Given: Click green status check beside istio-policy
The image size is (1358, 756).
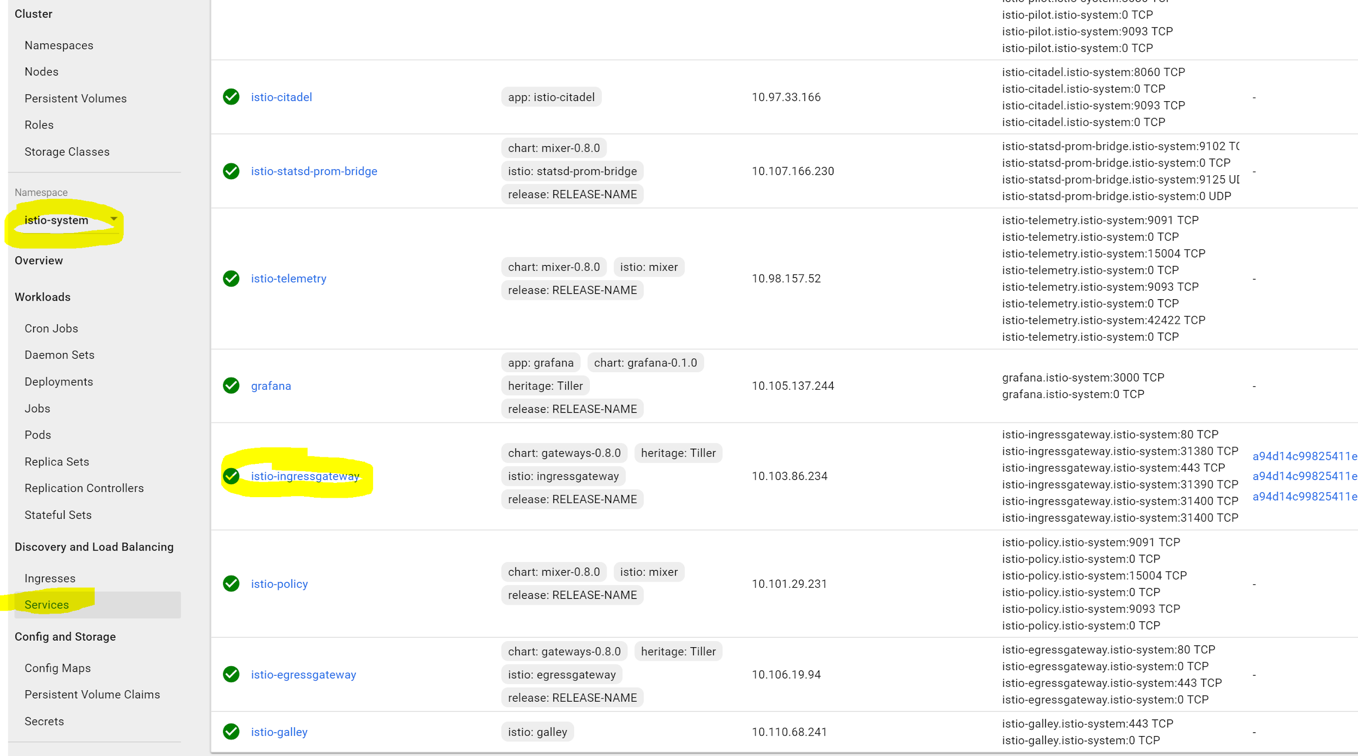Looking at the screenshot, I should 231,584.
